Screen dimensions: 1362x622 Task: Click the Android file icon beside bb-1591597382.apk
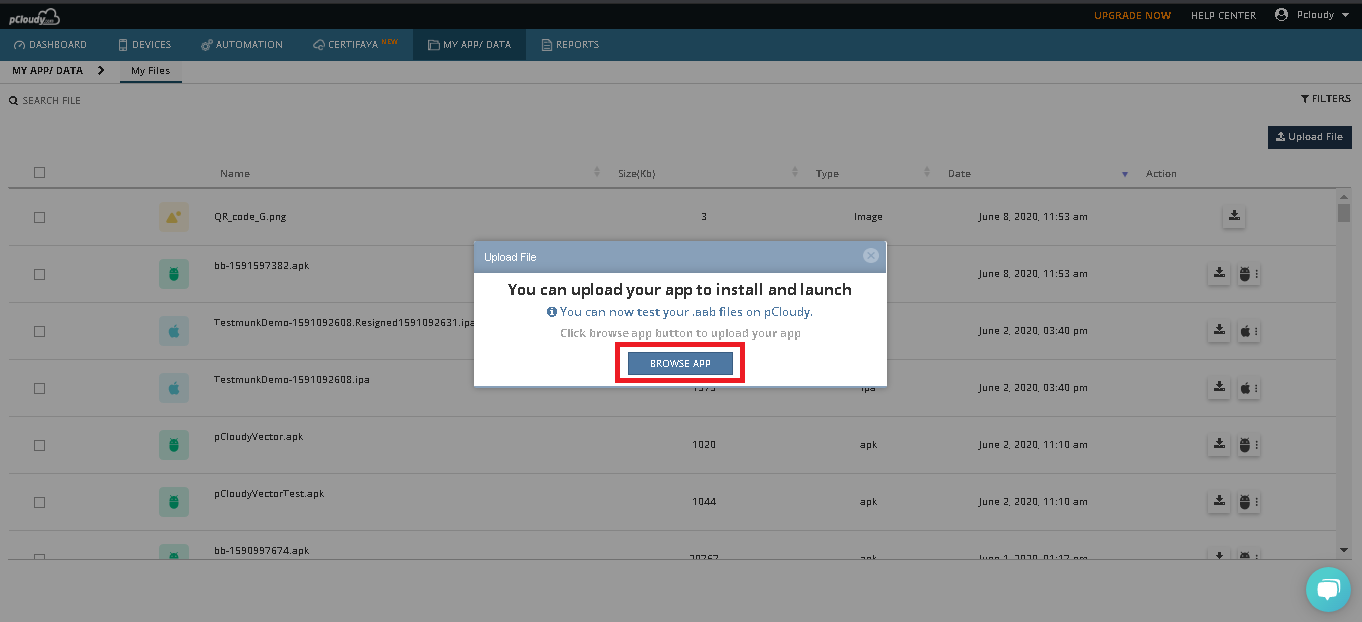point(174,274)
